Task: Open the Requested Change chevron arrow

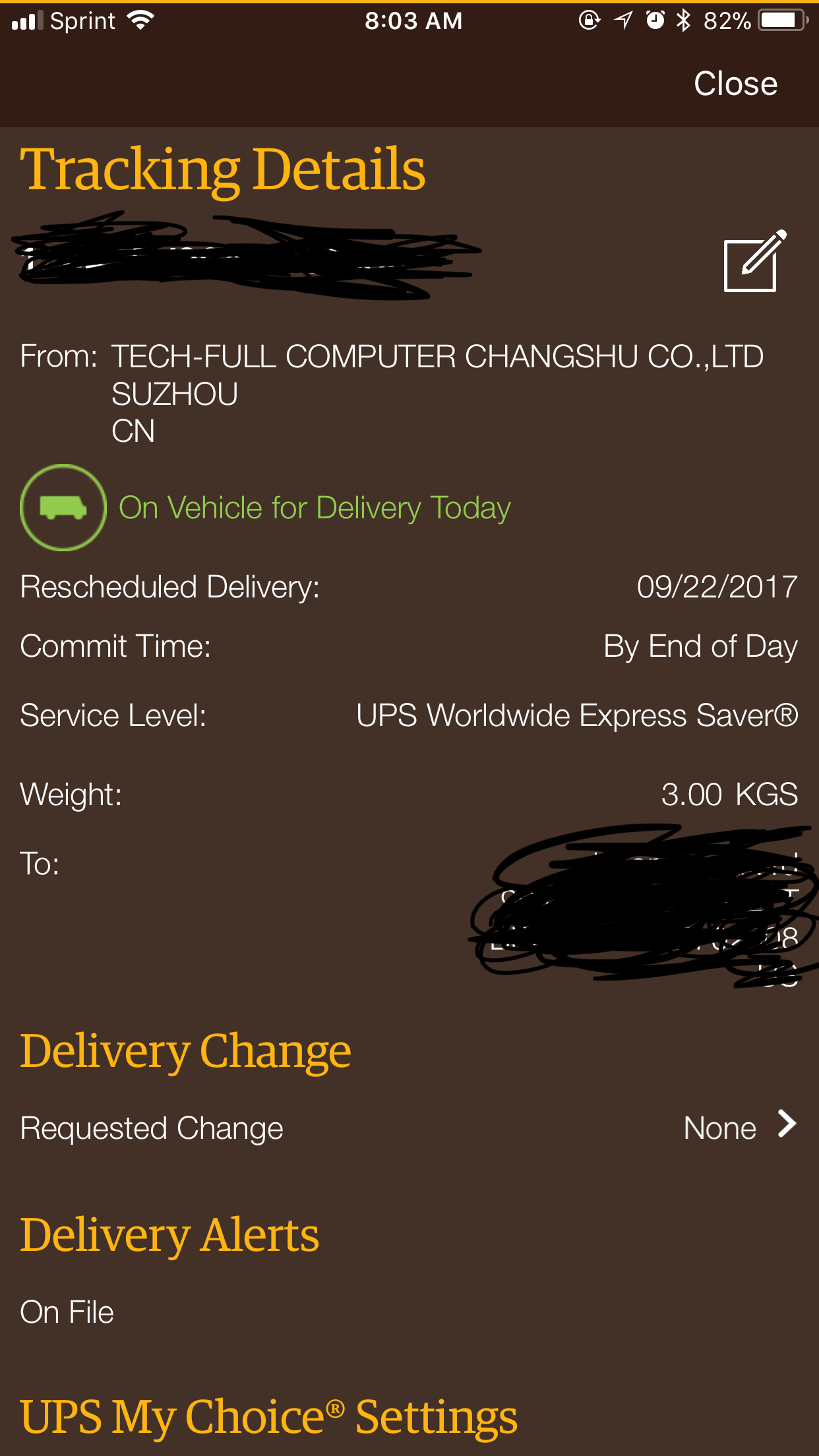Action: pyautogui.click(x=787, y=1124)
